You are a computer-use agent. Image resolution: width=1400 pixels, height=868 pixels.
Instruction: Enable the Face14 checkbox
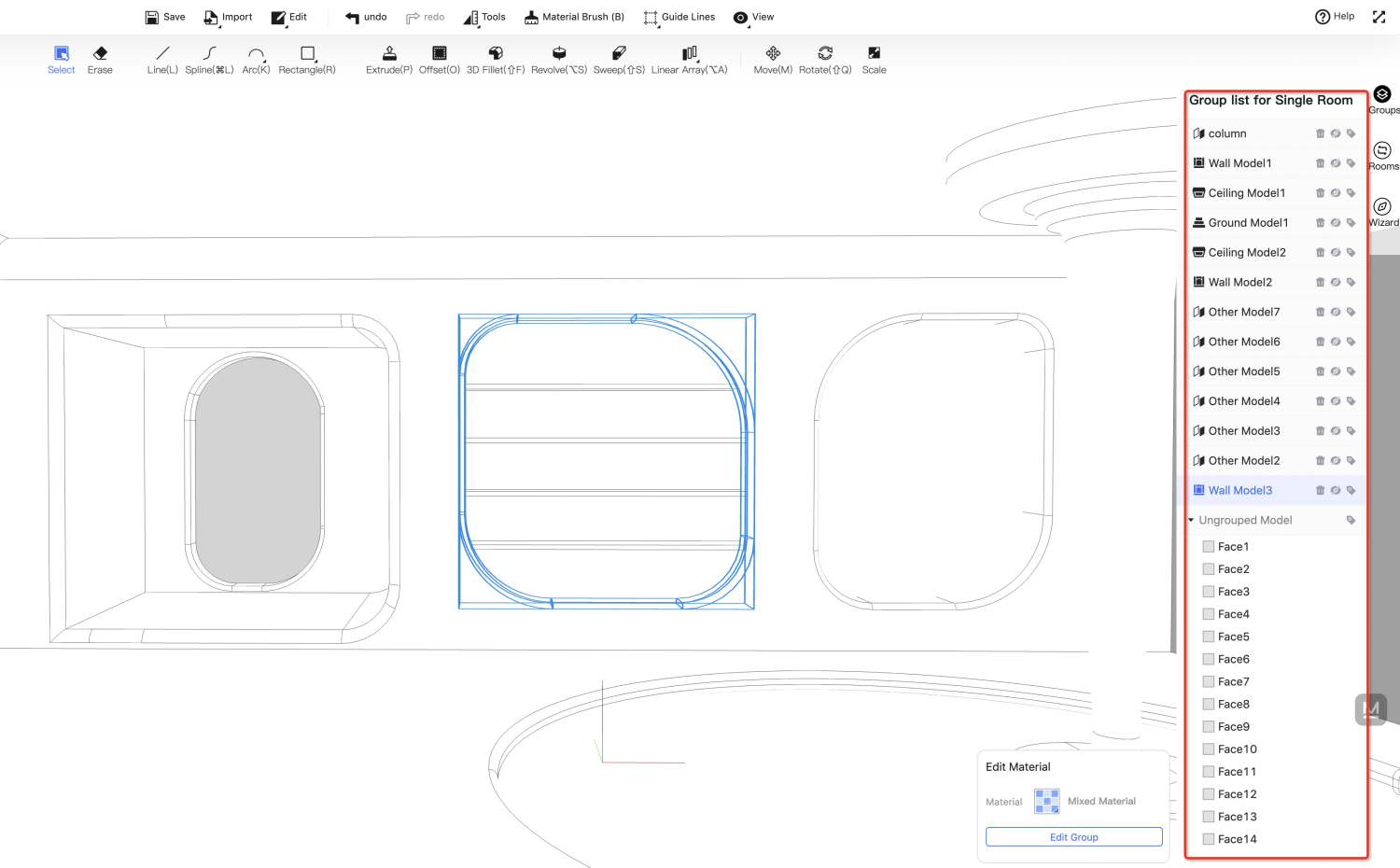(1209, 839)
